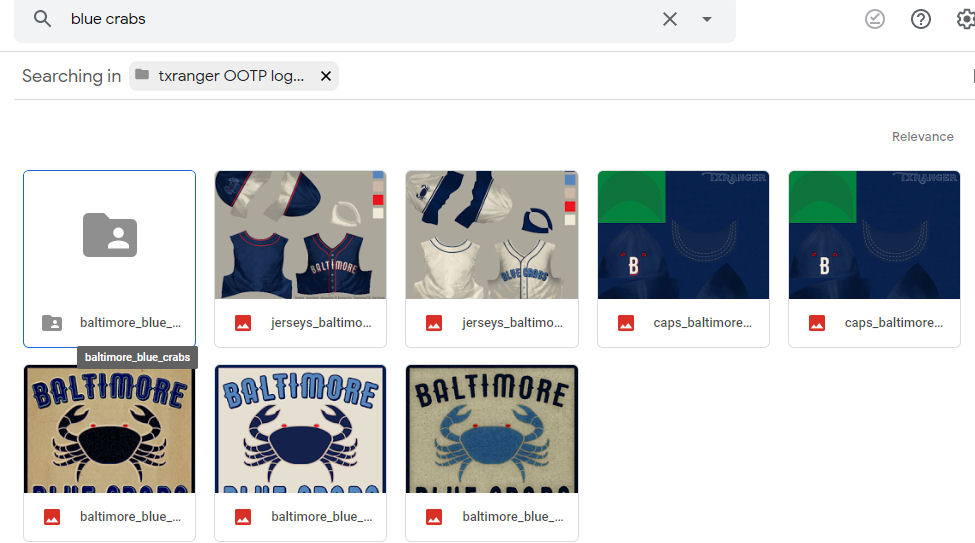The height and width of the screenshot is (543, 975).
Task: Click image icon beside first jerseys_baltimore file
Action: point(242,323)
